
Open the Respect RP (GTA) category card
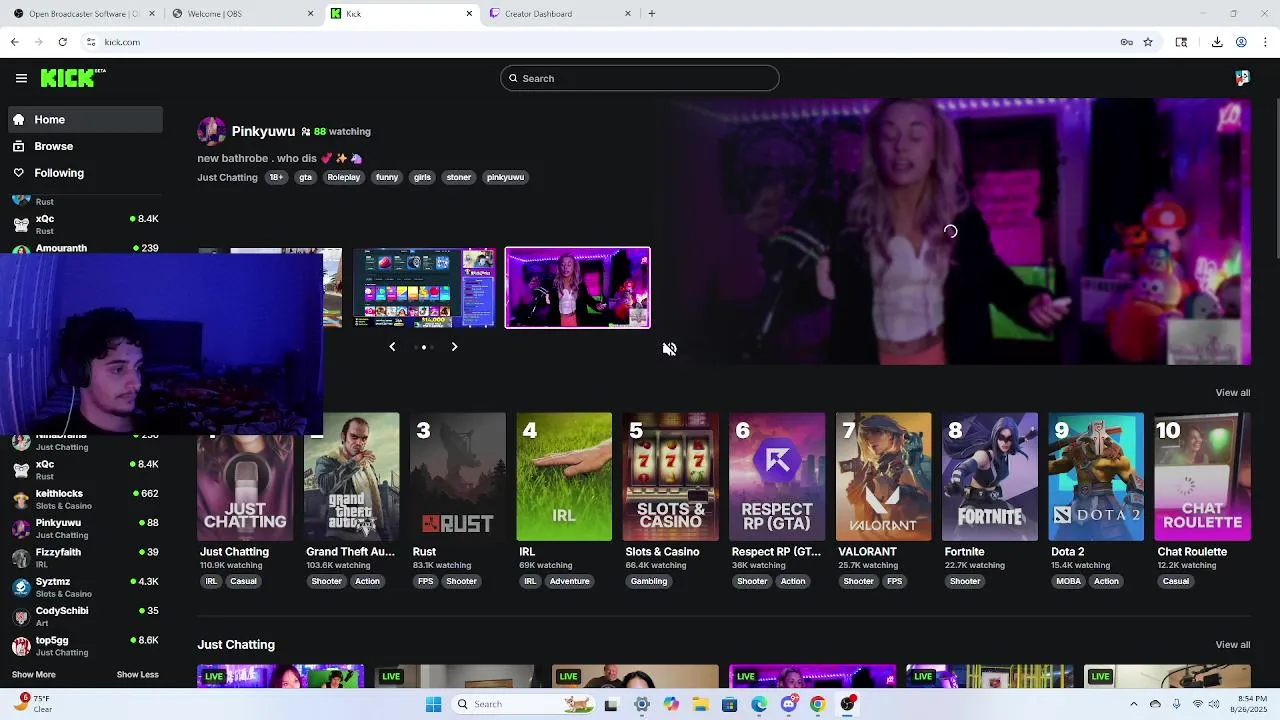(777, 477)
